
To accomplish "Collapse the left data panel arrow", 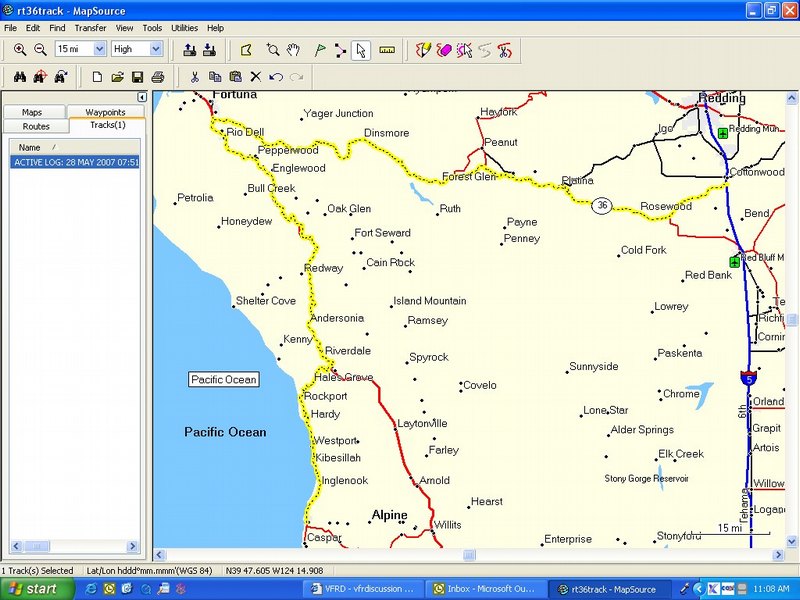I will coord(141,97).
